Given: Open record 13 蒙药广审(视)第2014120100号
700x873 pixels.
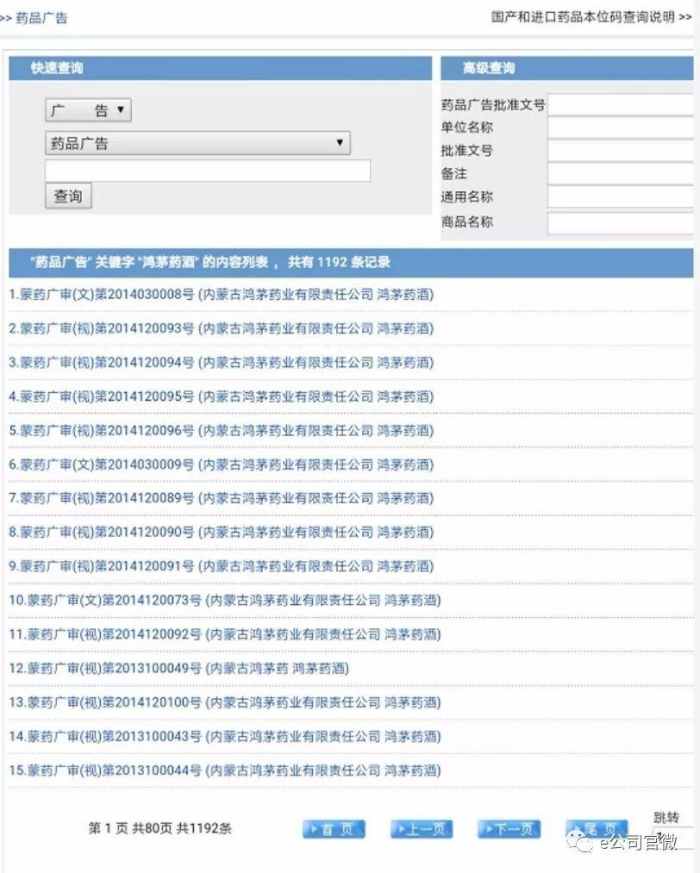Looking at the screenshot, I should (x=225, y=702).
